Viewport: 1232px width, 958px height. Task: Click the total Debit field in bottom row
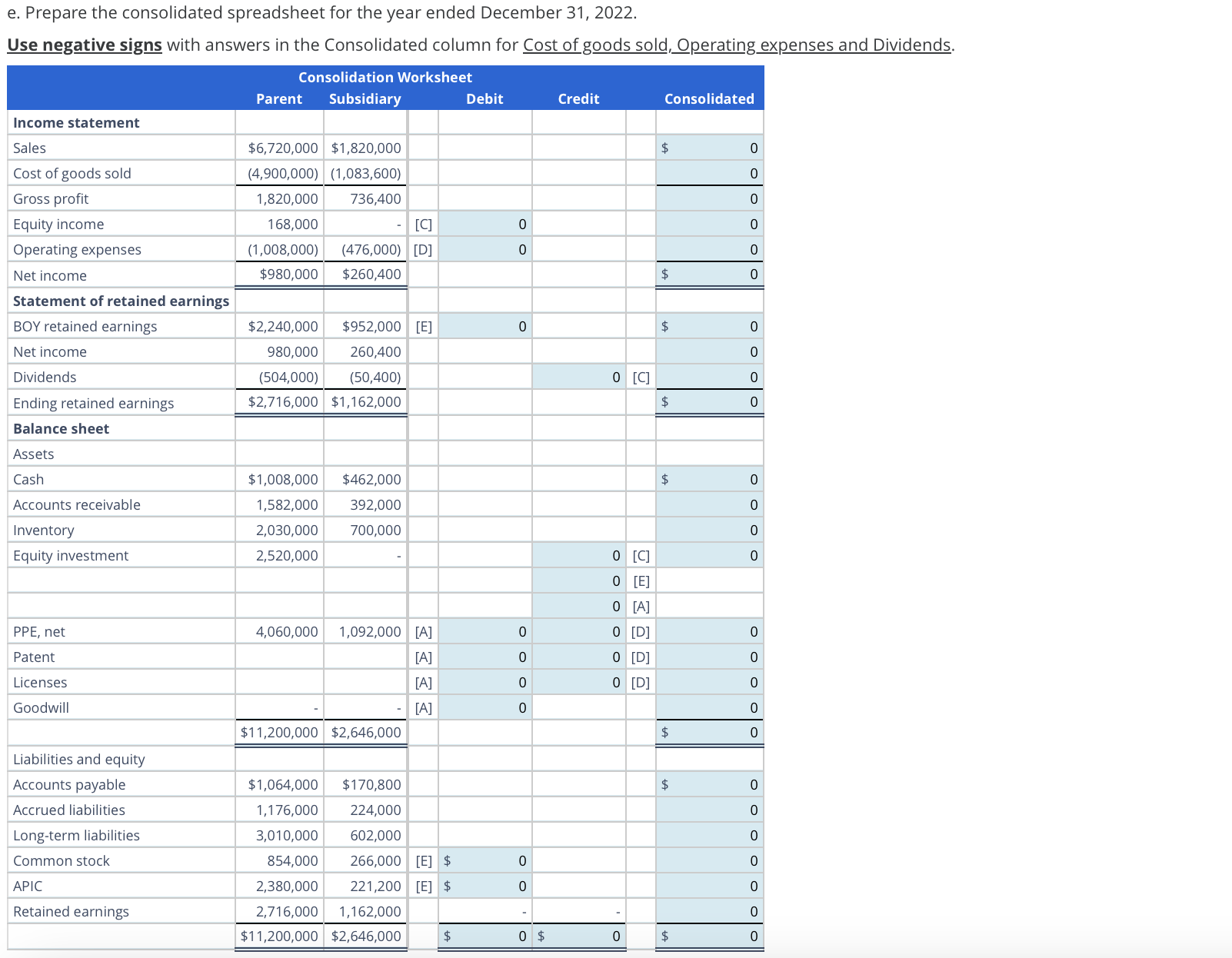click(x=485, y=936)
